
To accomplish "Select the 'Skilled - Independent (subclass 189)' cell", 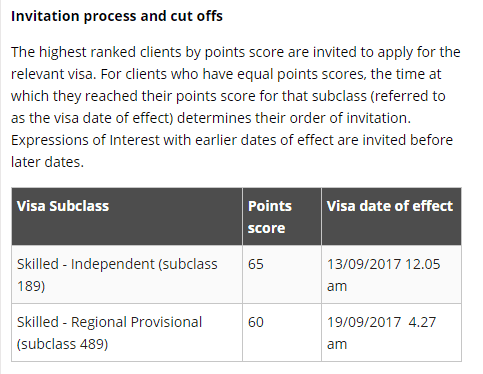I will [127, 275].
